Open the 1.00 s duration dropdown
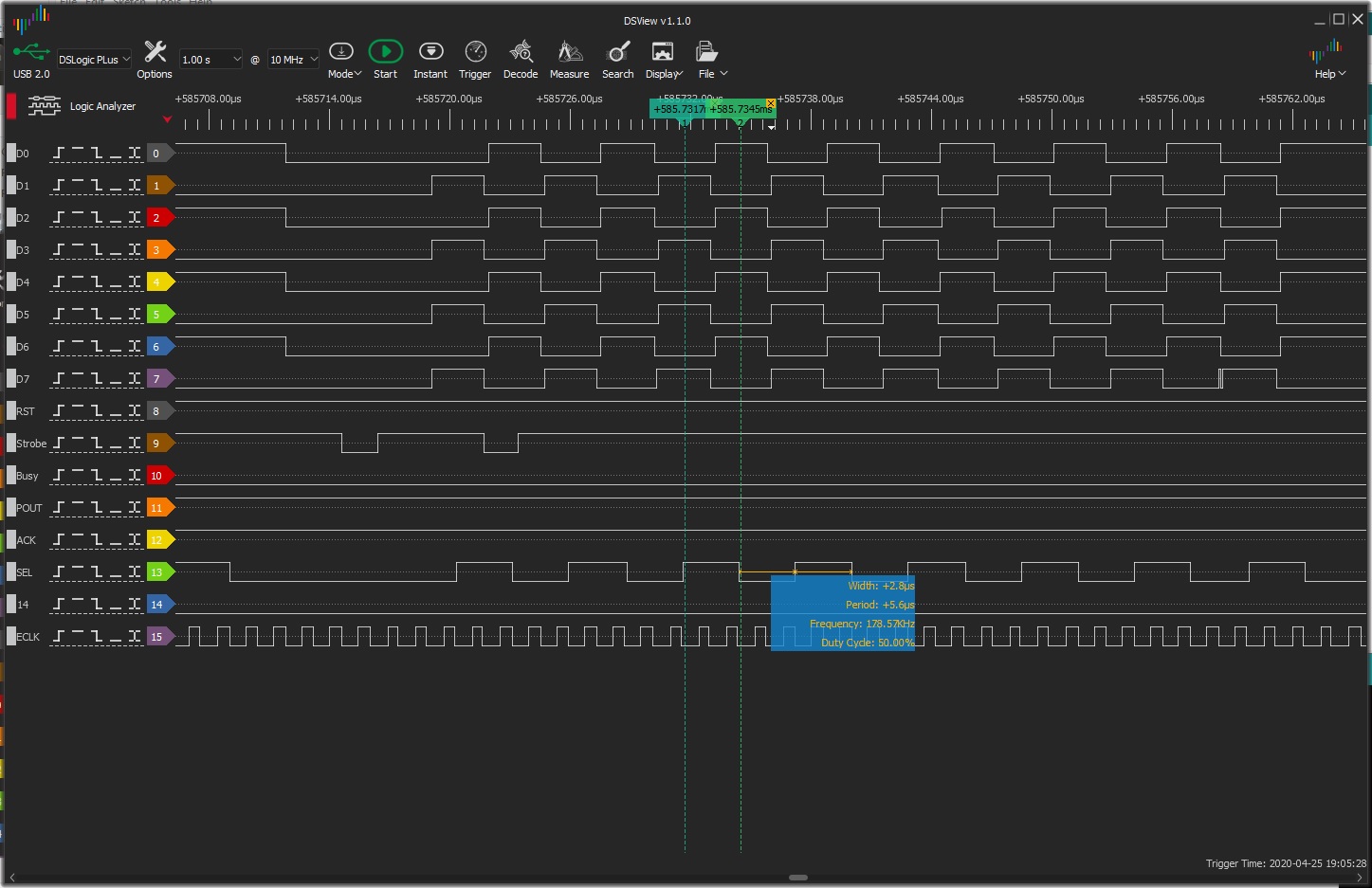This screenshot has width=1372, height=888. [x=210, y=60]
